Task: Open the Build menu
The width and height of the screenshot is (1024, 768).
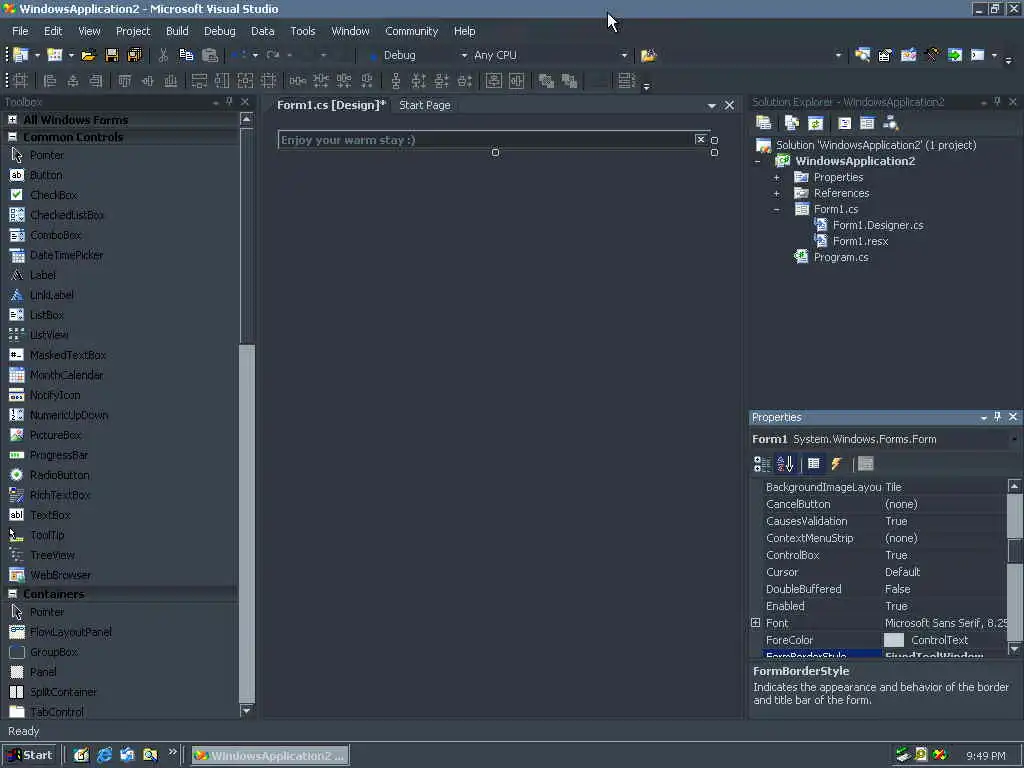Action: coord(177,31)
